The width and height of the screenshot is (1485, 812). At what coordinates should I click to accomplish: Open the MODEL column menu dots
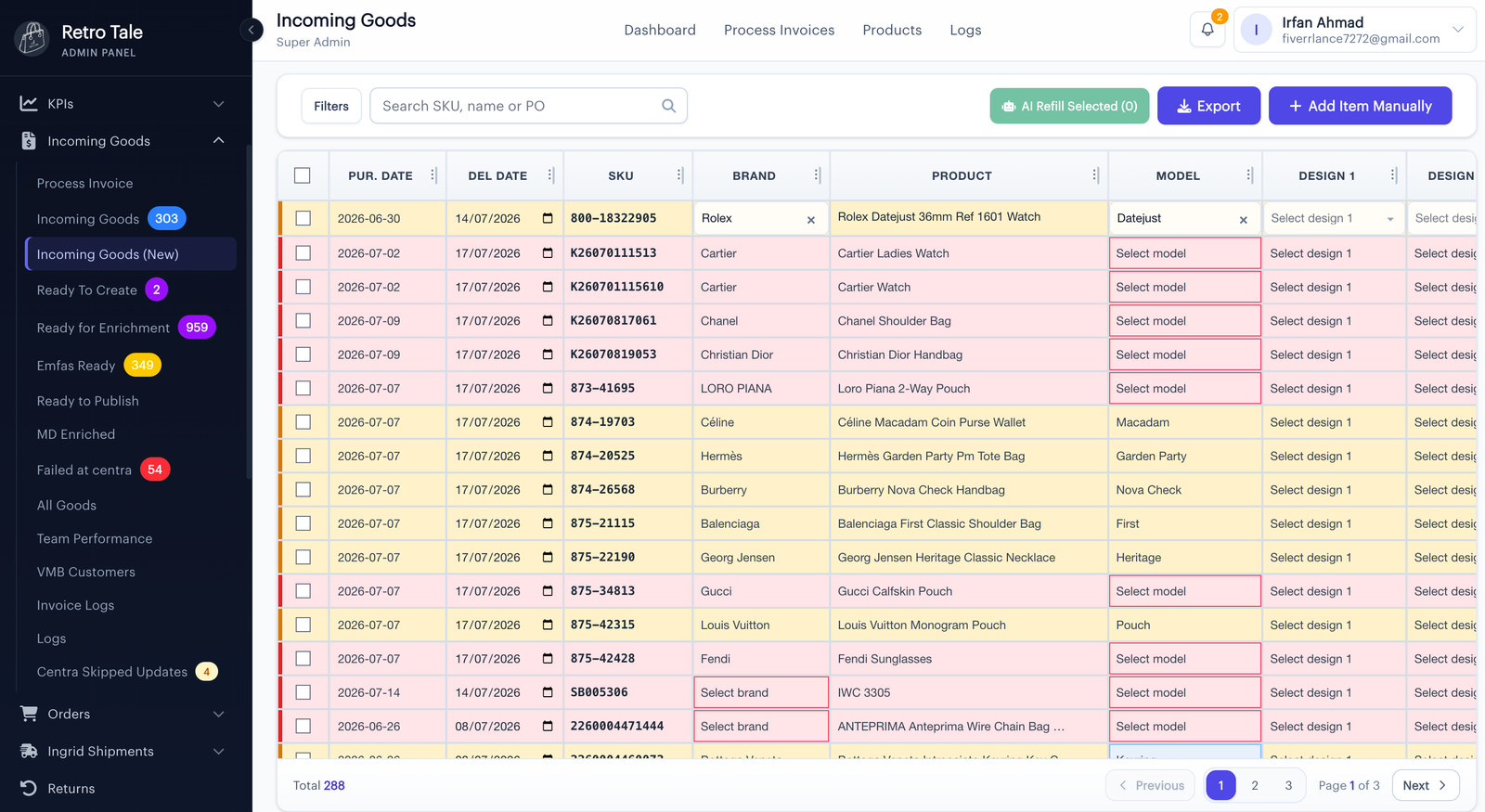coord(1249,175)
